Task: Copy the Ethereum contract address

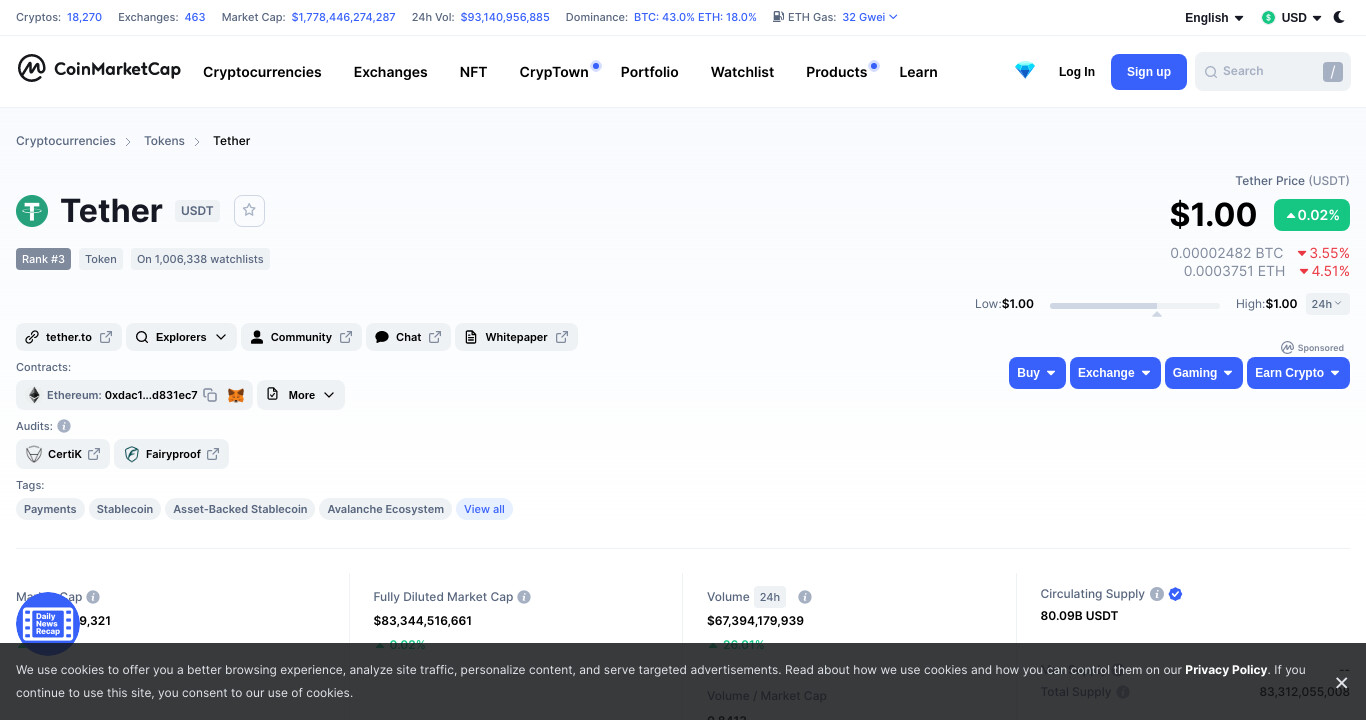Action: point(210,395)
